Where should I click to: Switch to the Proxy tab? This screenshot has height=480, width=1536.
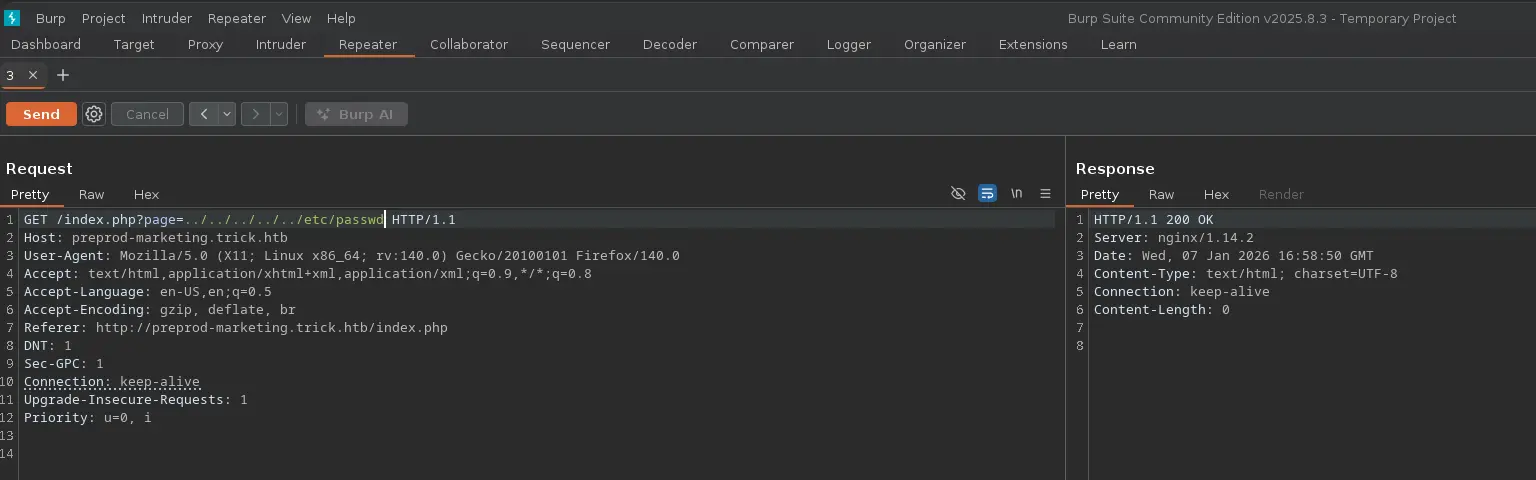205,44
